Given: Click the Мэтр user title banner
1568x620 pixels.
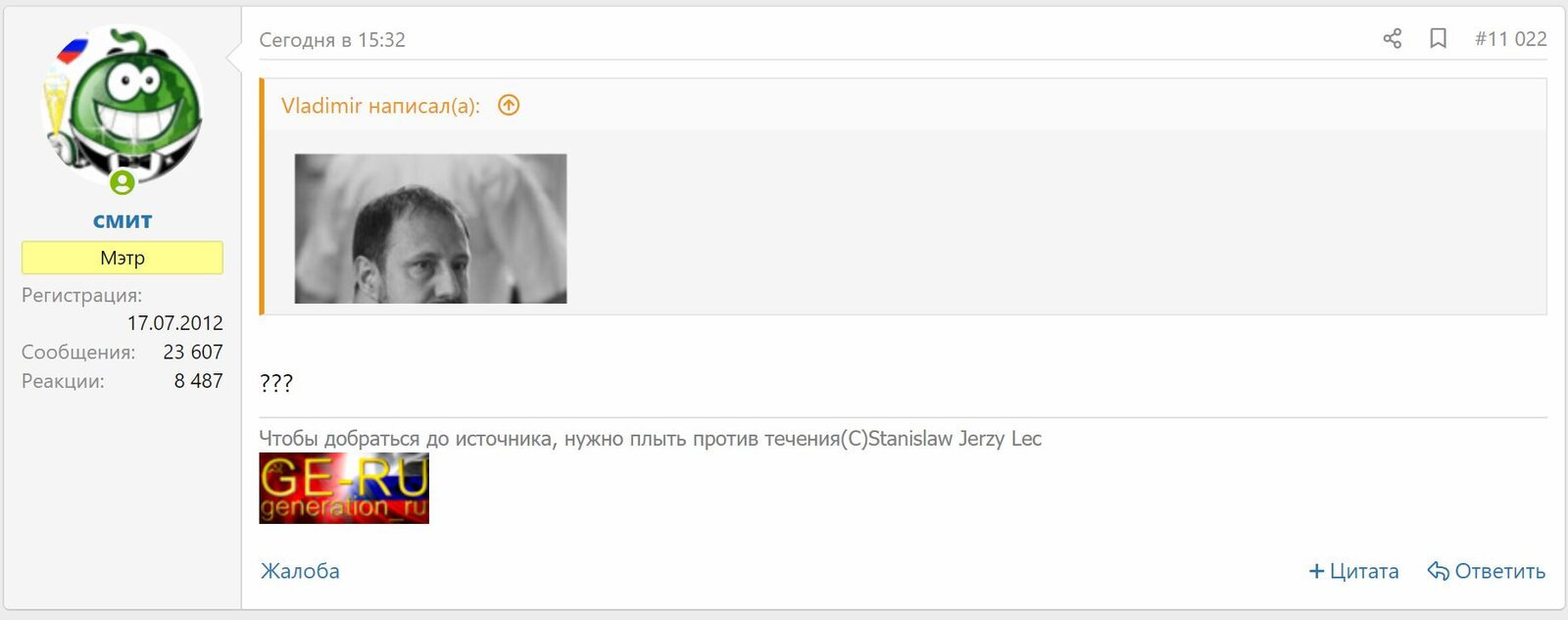Looking at the screenshot, I should pyautogui.click(x=122, y=258).
